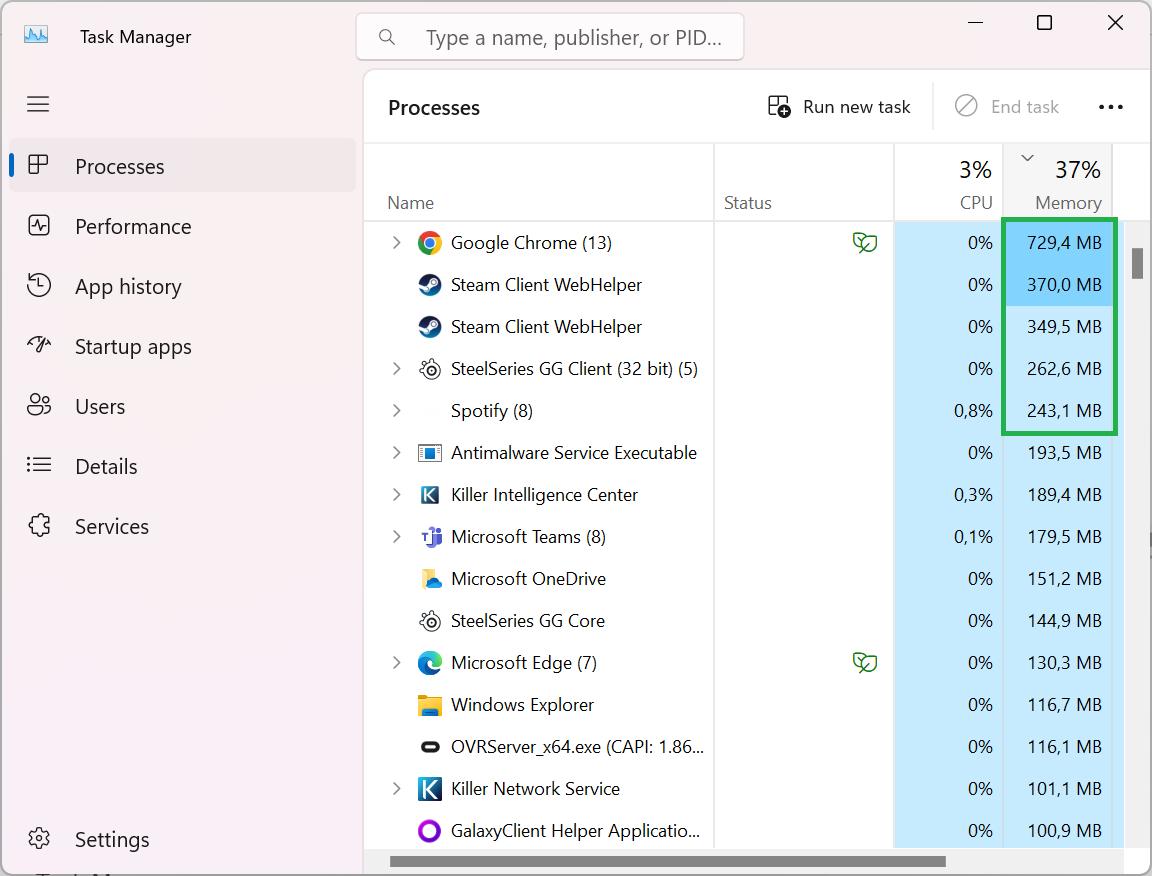1152x876 pixels.
Task: Select Processes in the navigation menu
Action: pos(120,166)
